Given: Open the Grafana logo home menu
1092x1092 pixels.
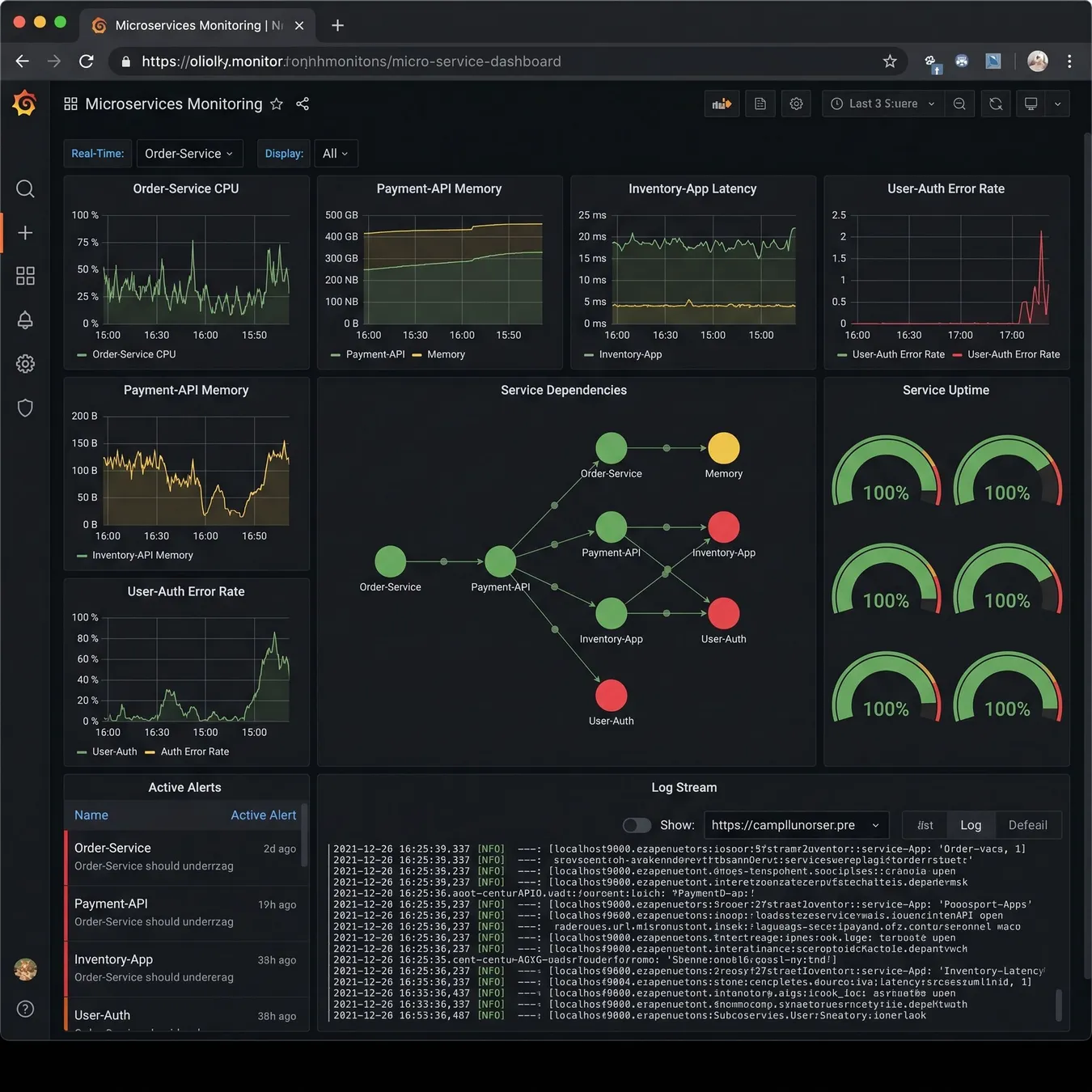Looking at the screenshot, I should [x=25, y=104].
